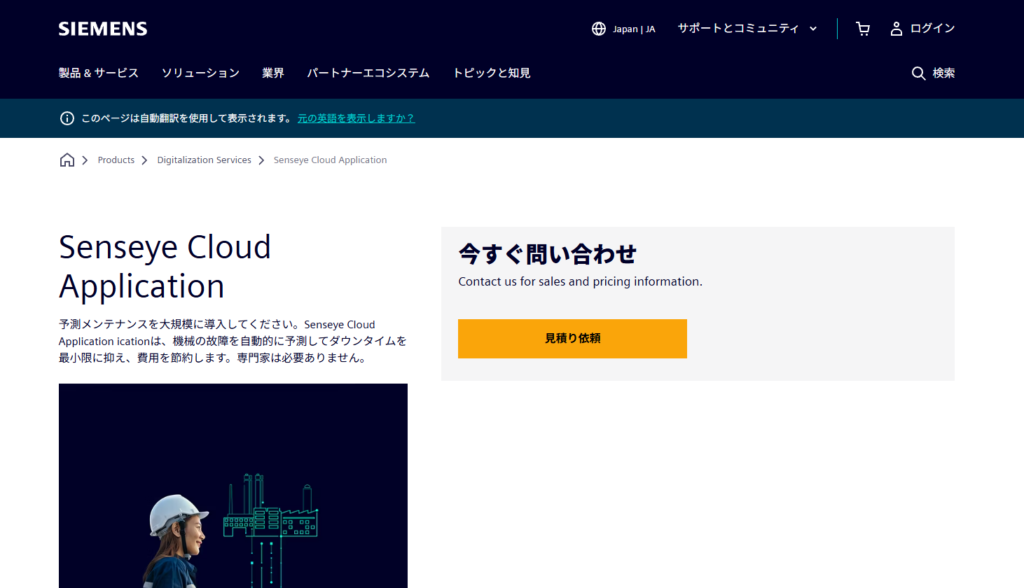Image resolution: width=1024 pixels, height=588 pixels.
Task: Click the 元の英語を表示しますか? link
Action: (x=355, y=118)
